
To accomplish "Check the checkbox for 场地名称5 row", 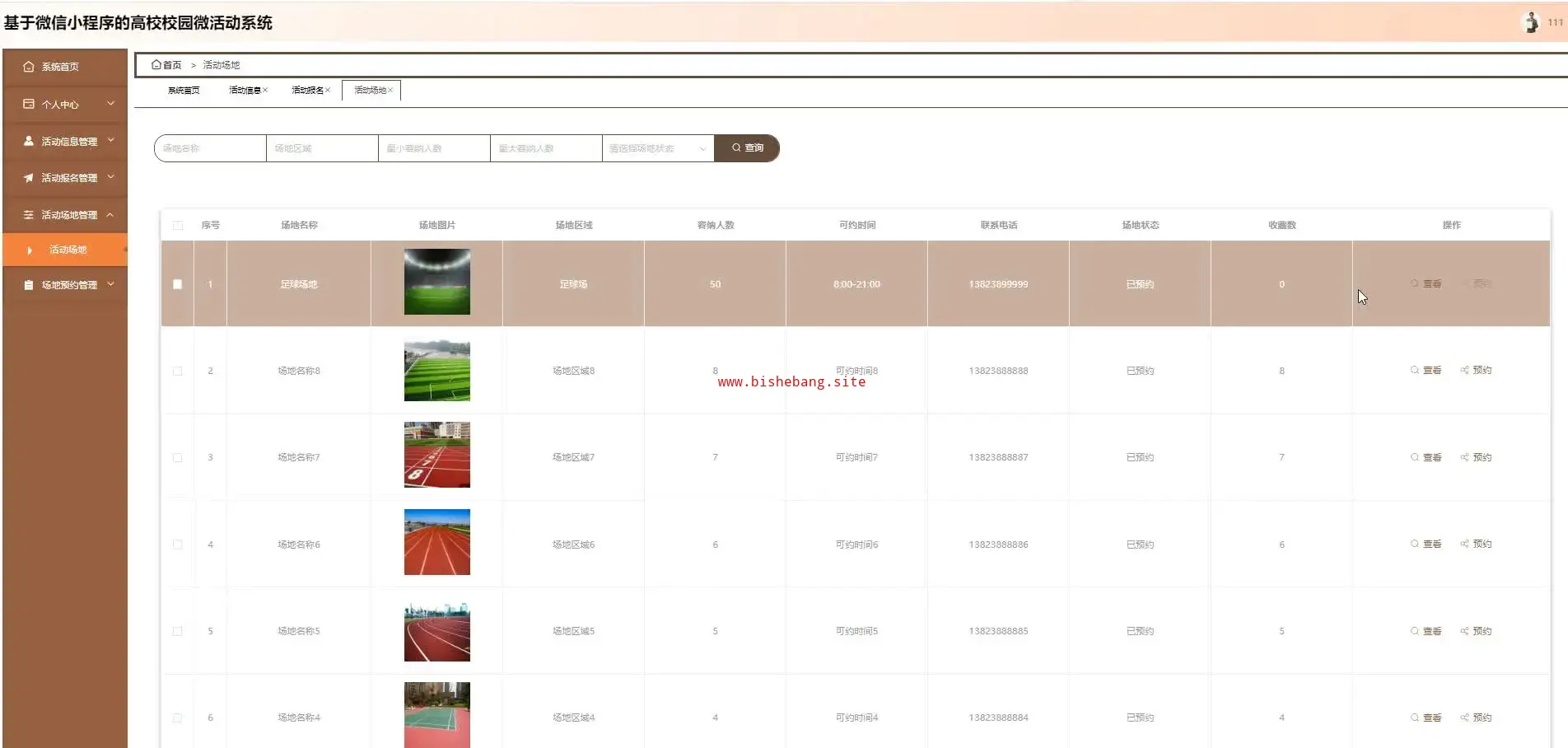I will click(178, 631).
